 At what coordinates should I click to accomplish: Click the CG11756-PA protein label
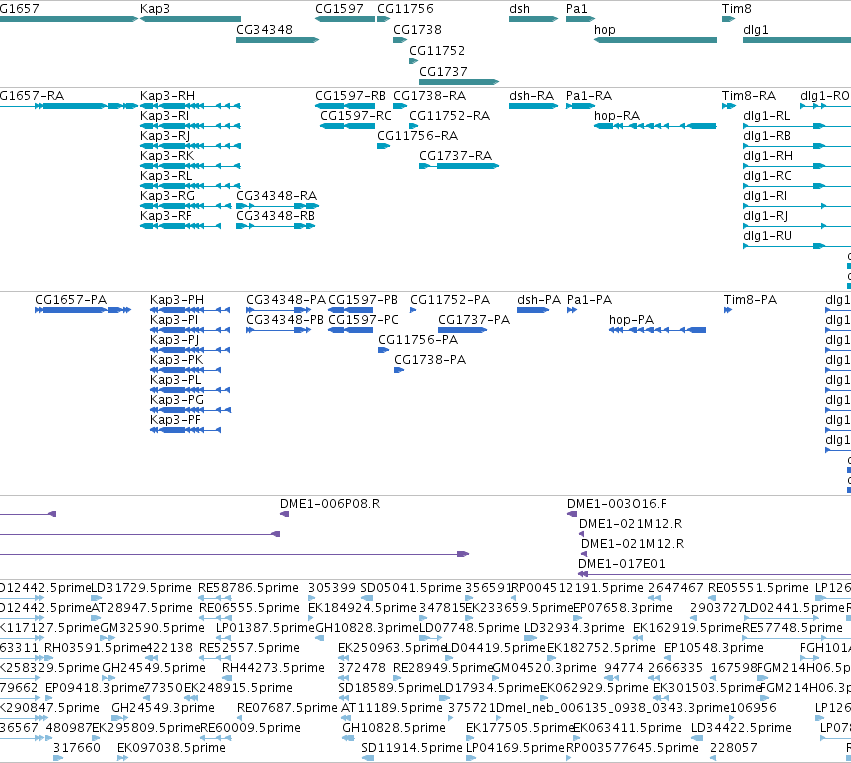(x=418, y=340)
